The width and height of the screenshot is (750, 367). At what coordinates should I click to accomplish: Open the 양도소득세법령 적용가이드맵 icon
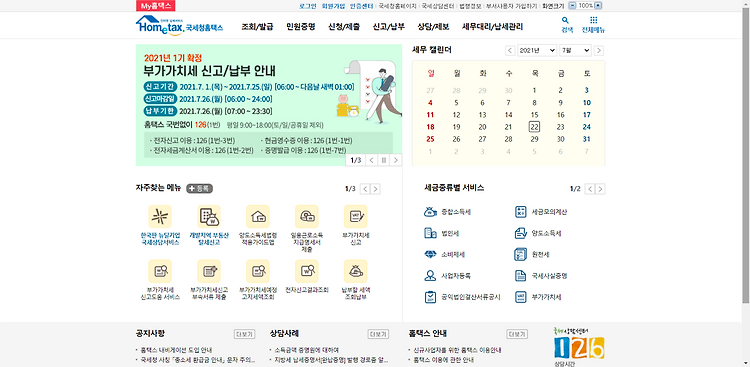[x=258, y=217]
